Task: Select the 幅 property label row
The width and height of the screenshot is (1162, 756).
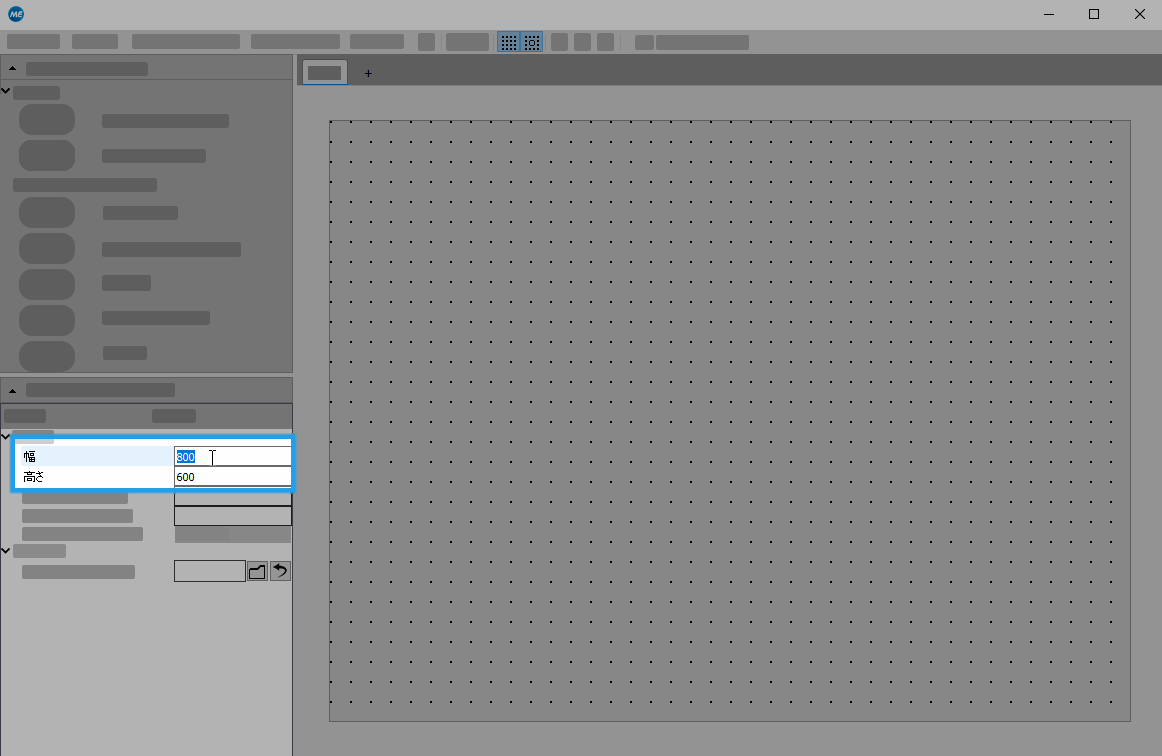Action: [x=95, y=456]
